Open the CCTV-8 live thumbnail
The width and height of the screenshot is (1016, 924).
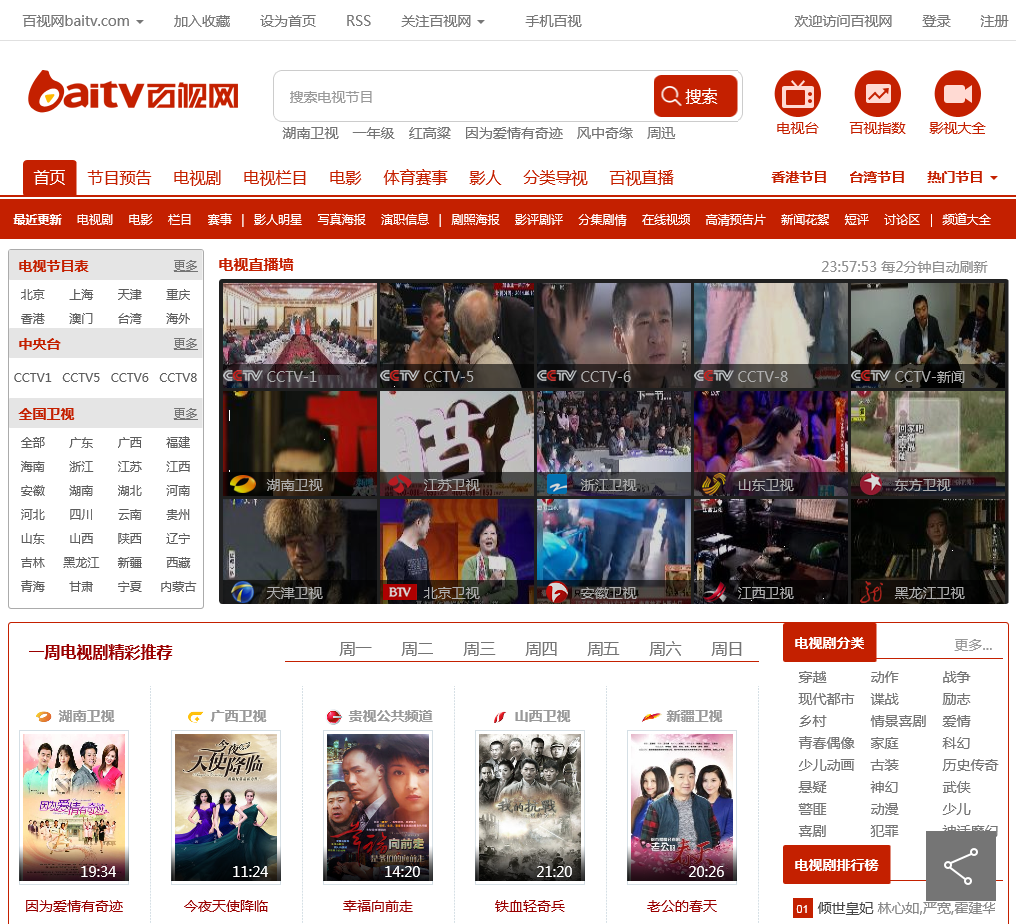point(770,335)
